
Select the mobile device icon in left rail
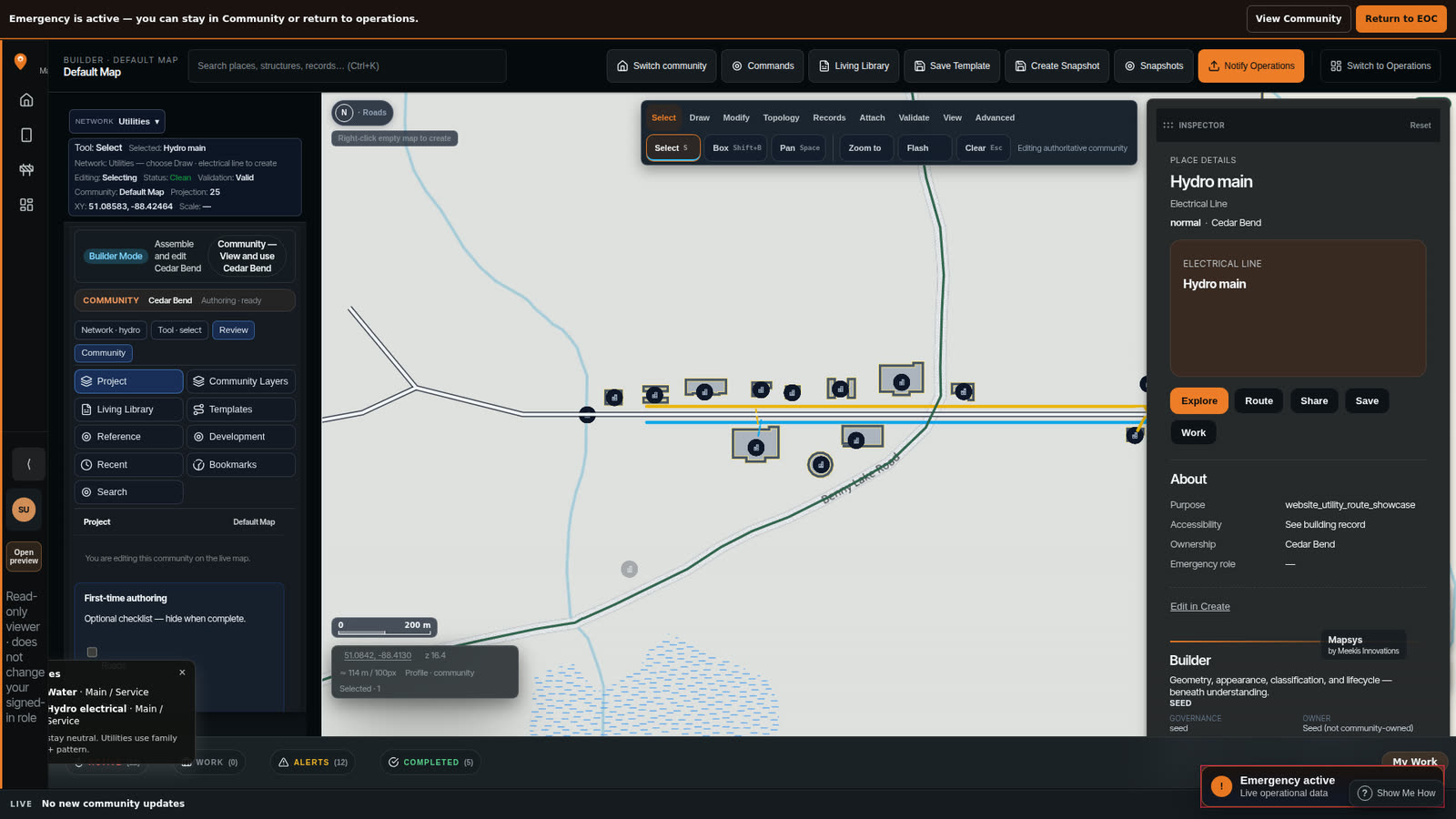click(x=26, y=135)
